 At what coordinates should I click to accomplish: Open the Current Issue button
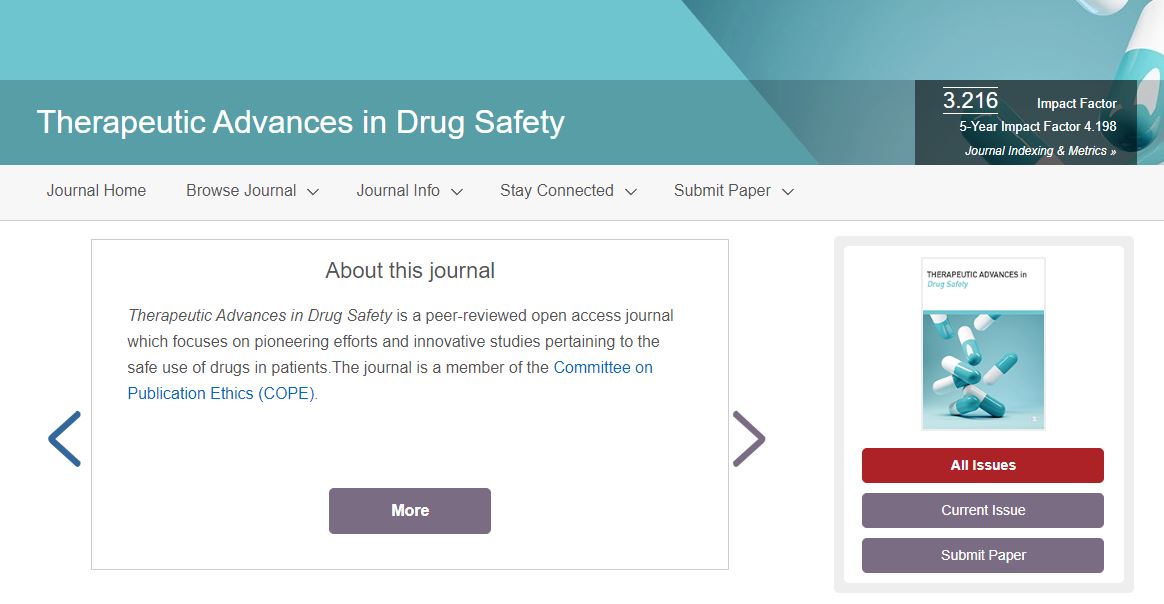pos(983,510)
